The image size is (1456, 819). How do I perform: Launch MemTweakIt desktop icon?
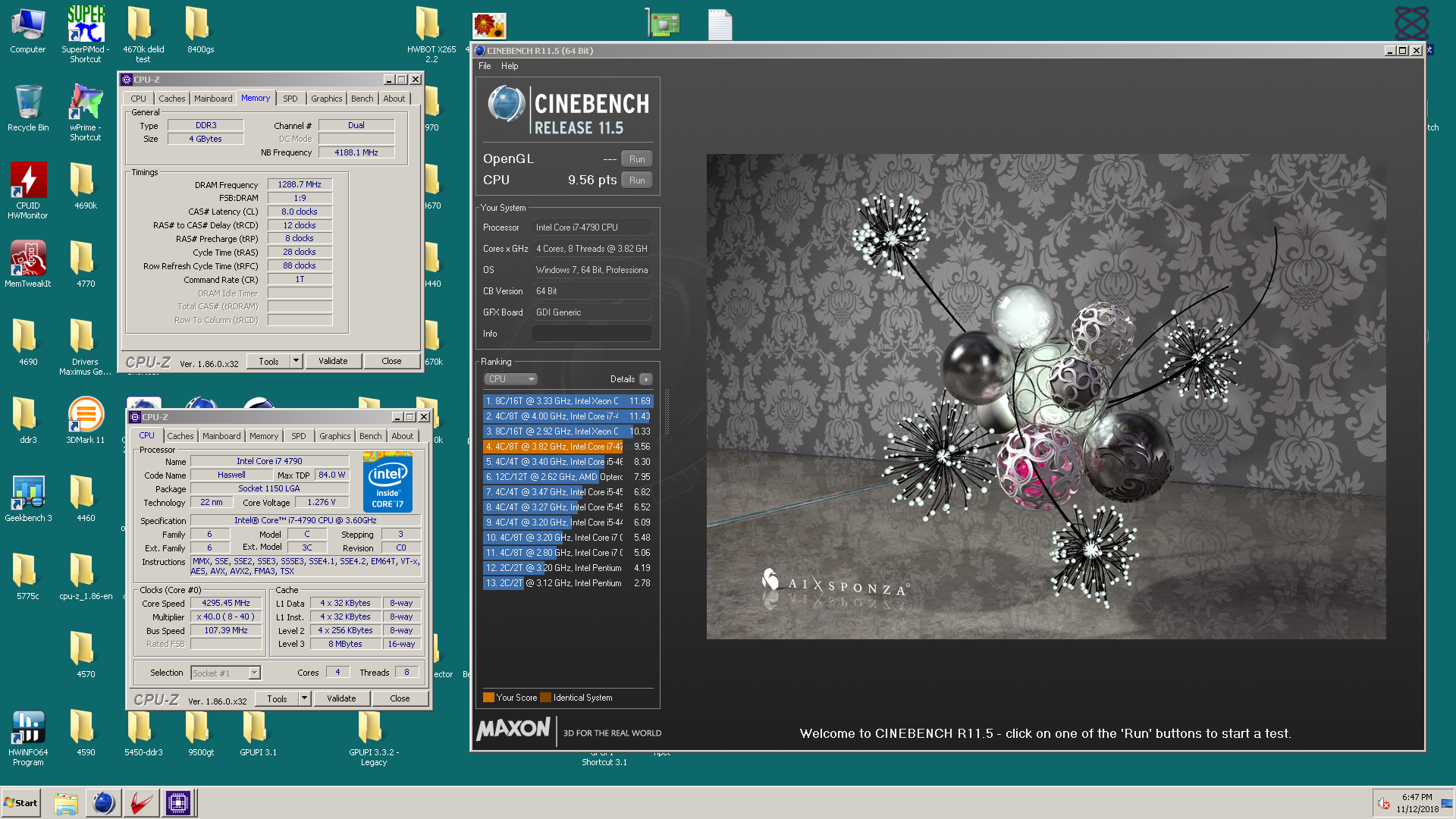[x=28, y=265]
